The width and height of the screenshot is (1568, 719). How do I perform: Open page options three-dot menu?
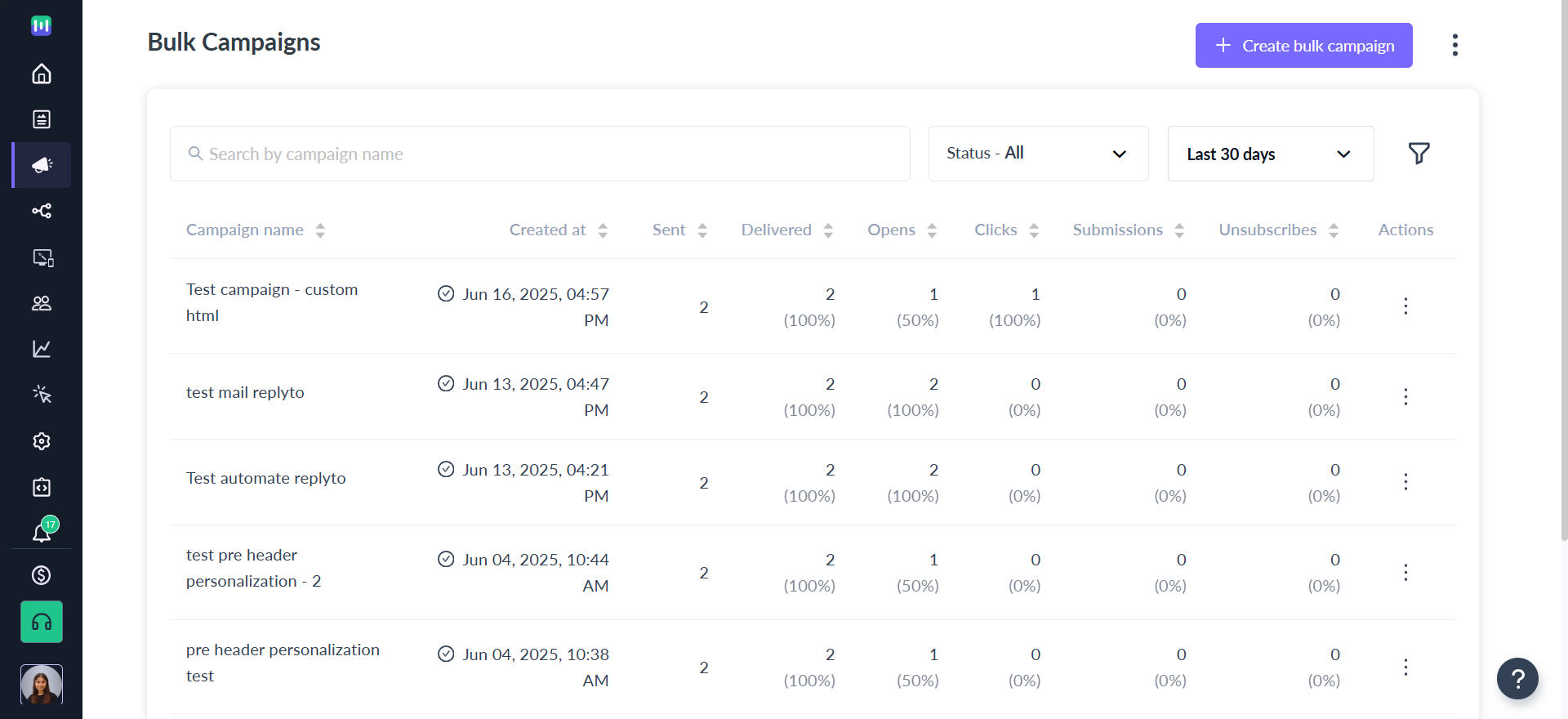click(1455, 45)
